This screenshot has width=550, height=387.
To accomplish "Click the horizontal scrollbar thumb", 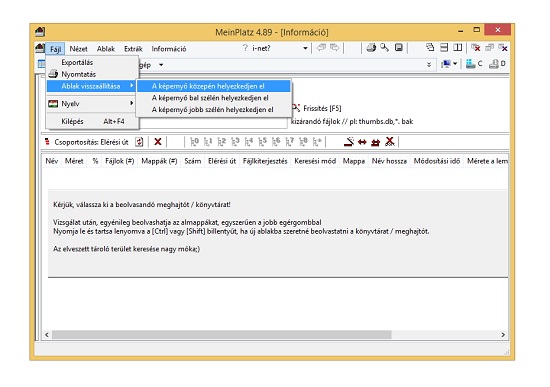I will (x=222, y=335).
